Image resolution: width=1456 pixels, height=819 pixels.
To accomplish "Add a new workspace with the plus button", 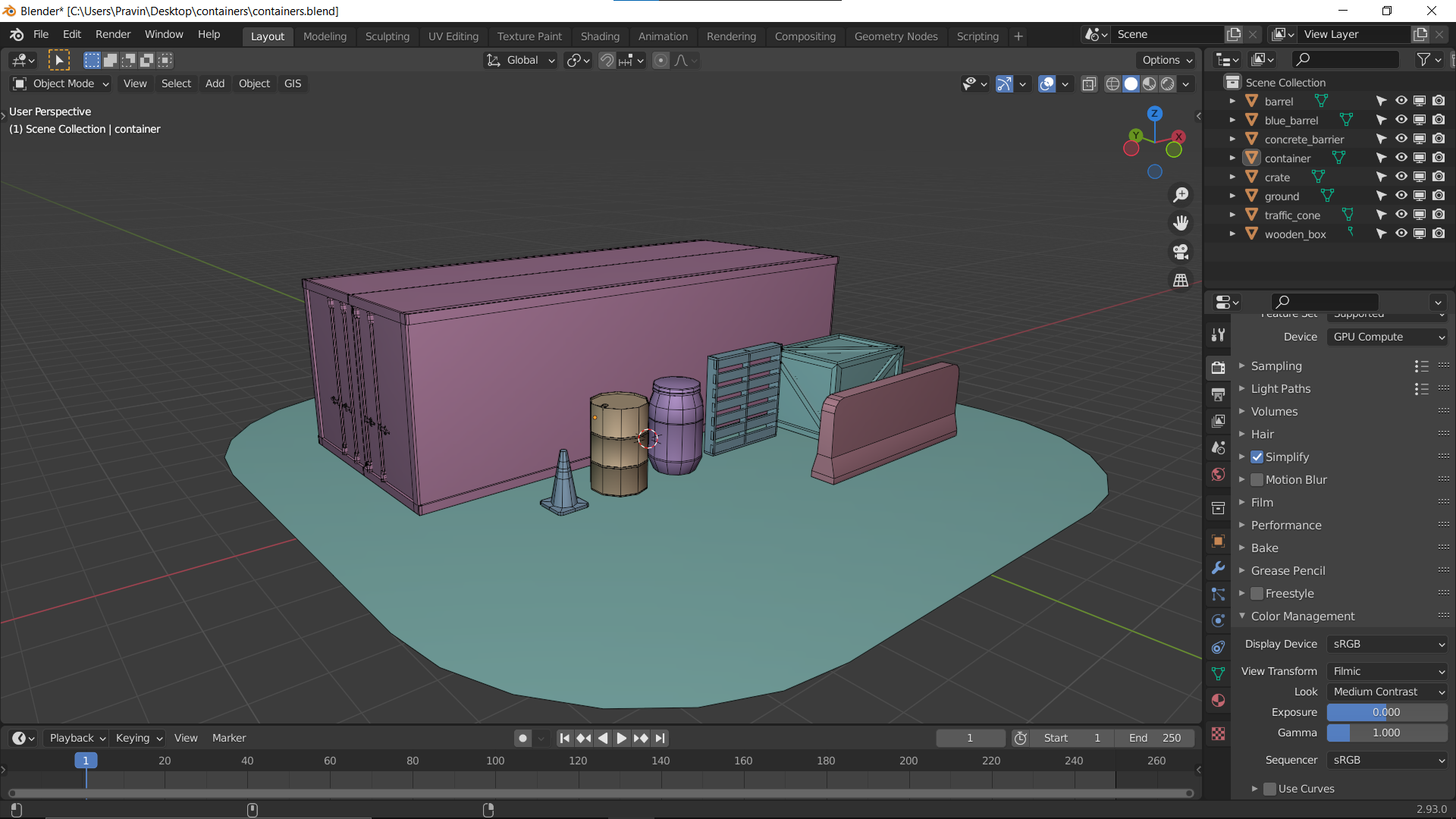I will [x=1018, y=36].
